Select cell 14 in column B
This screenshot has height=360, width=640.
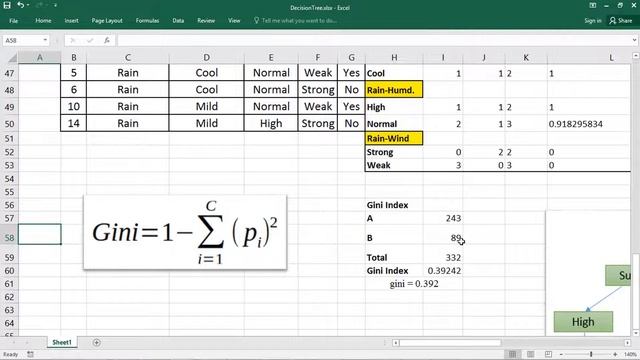(x=73, y=123)
